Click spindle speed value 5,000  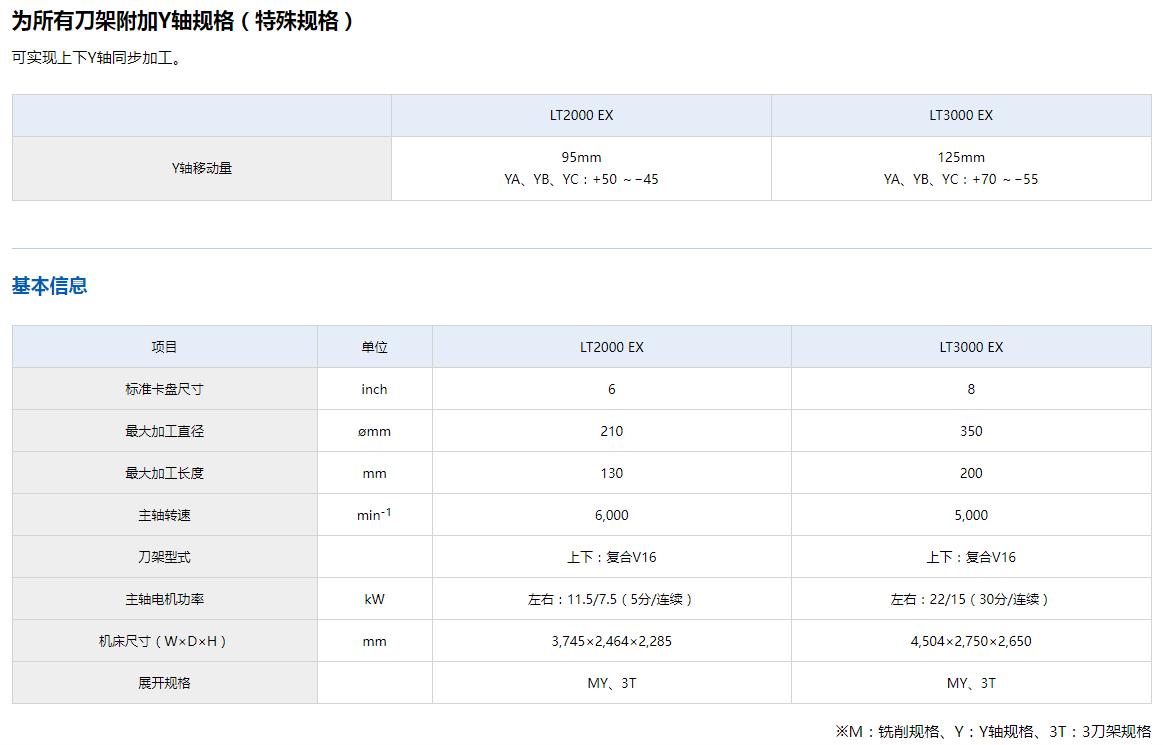pyautogui.click(x=971, y=515)
